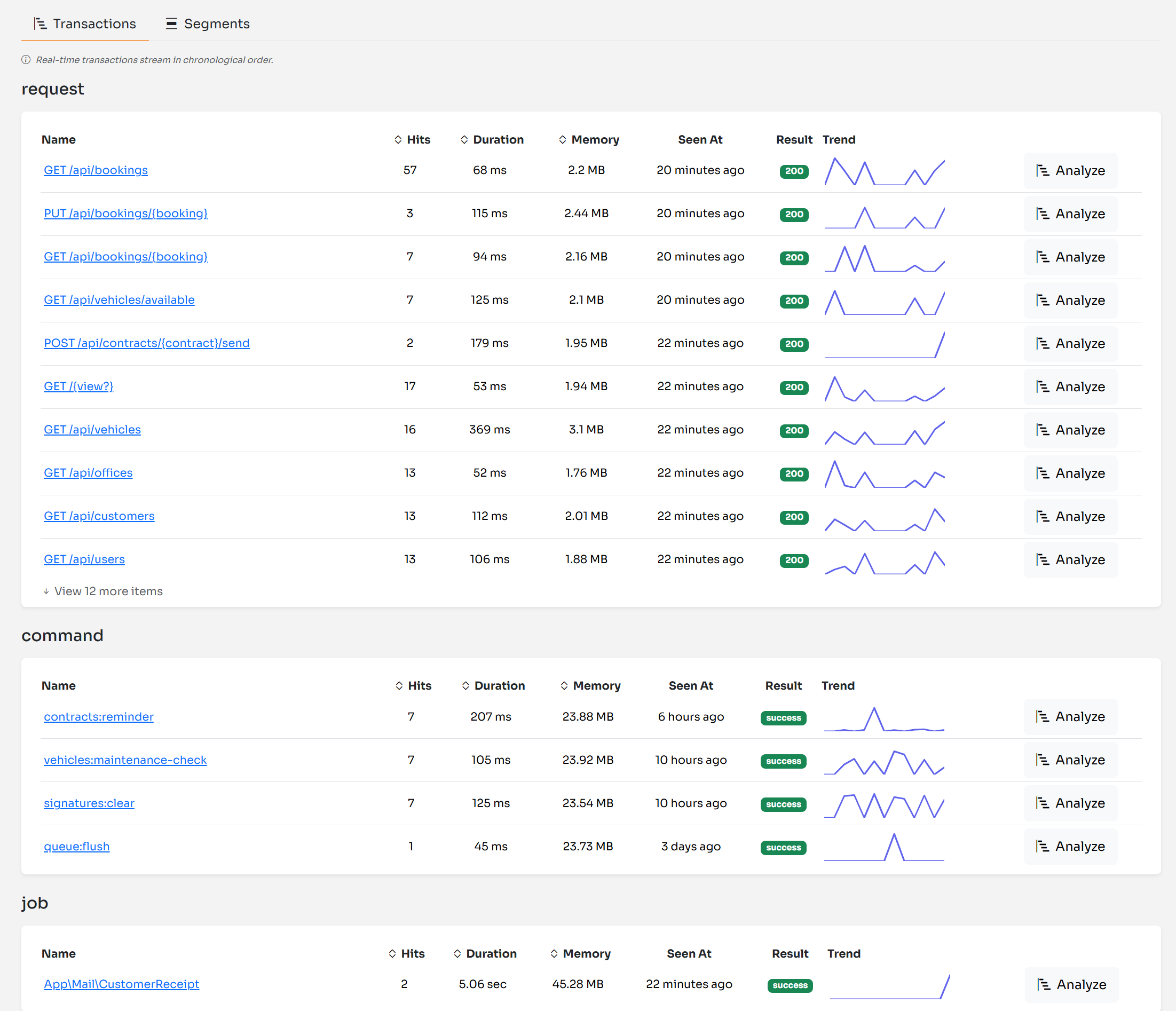This screenshot has width=1176, height=1011.
Task: Click the Analyze icon for contracts:reminder
Action: pyautogui.click(x=1043, y=716)
